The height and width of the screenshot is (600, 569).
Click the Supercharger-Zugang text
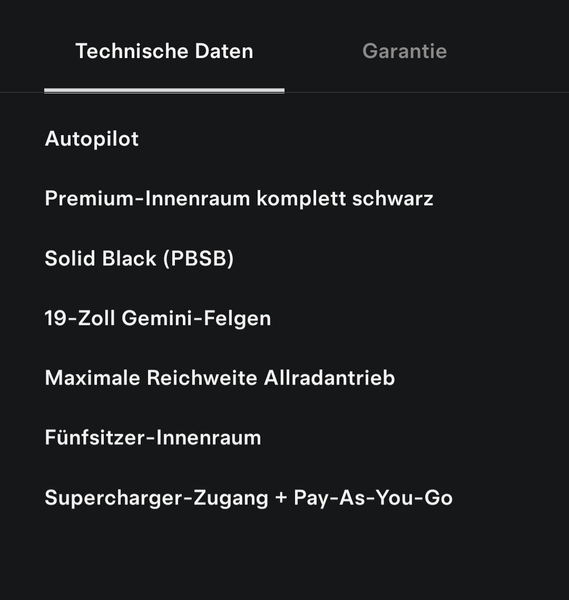157,498
